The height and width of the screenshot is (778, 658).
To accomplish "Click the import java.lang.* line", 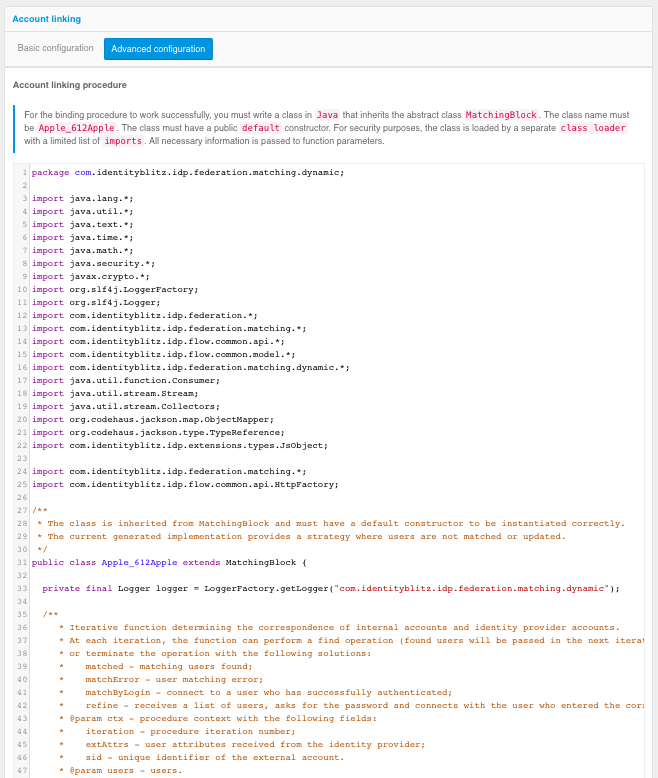I will click(x=83, y=198).
